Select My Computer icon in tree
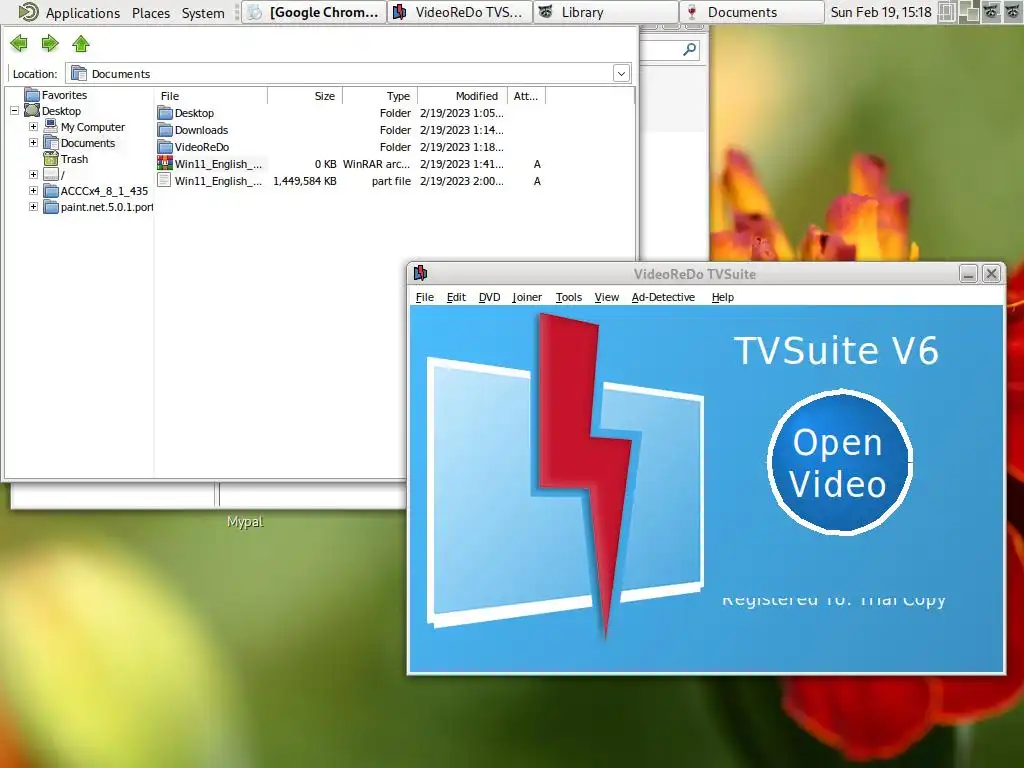The height and width of the screenshot is (768, 1024). click(51, 127)
